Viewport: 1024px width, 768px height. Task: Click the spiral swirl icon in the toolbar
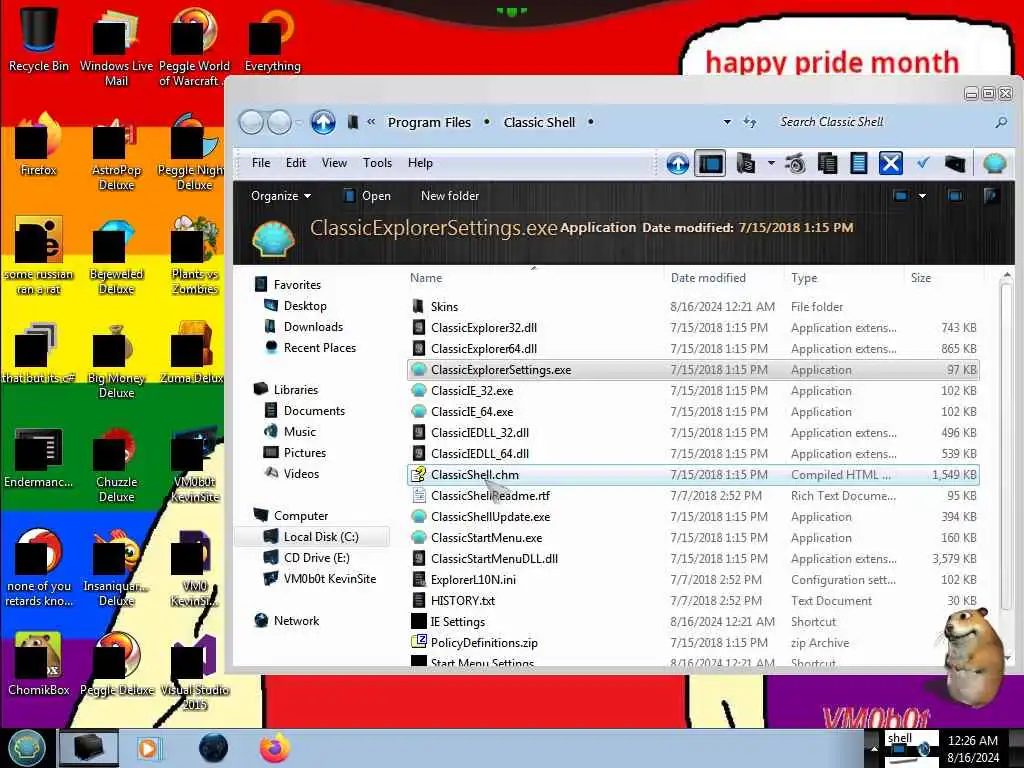tap(795, 163)
